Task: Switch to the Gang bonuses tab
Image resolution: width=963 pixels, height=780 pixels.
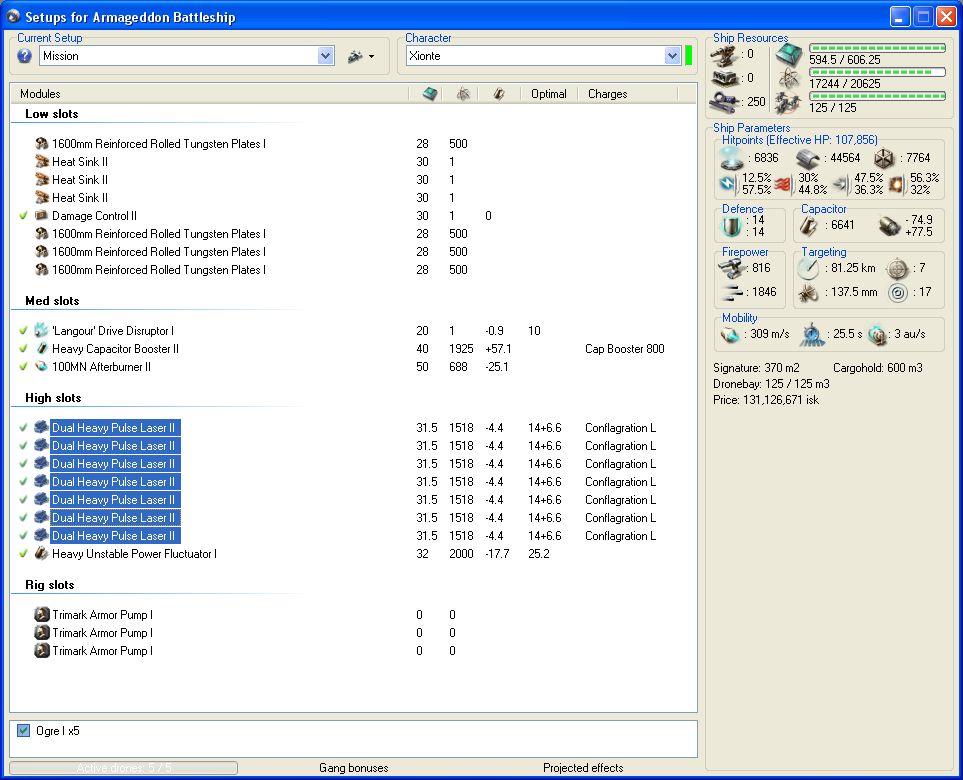Action: click(353, 768)
